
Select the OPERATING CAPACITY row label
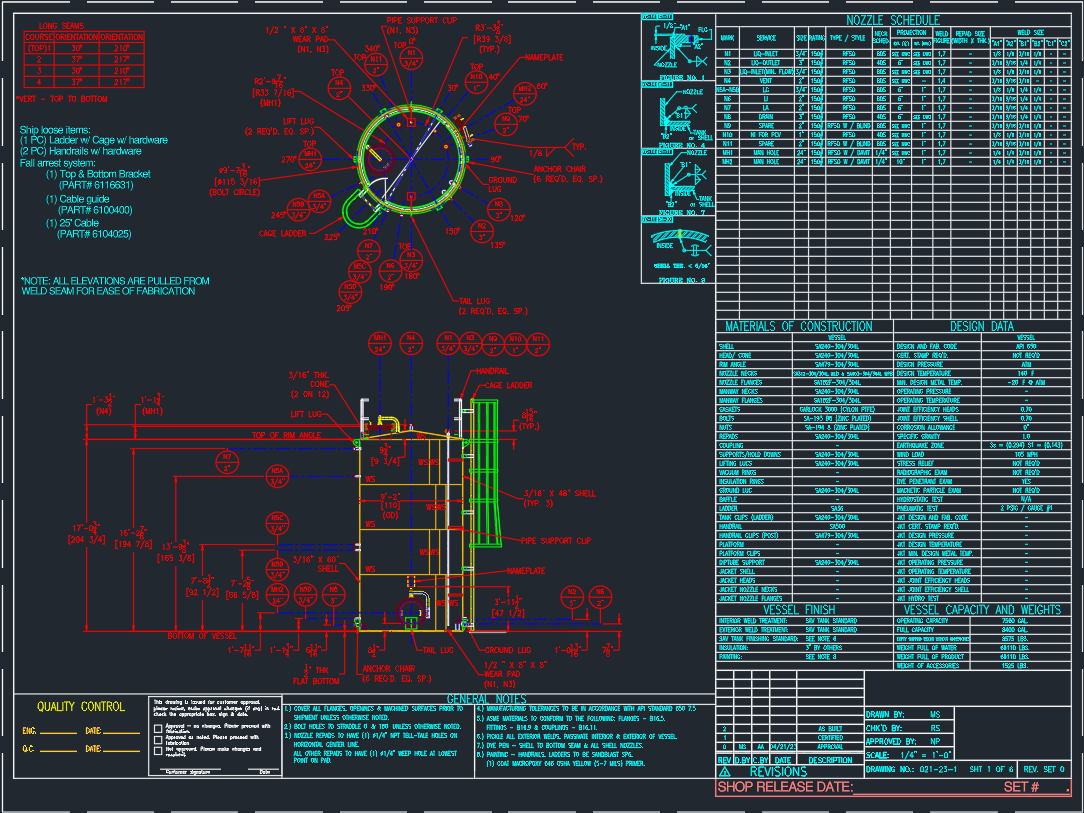click(922, 621)
